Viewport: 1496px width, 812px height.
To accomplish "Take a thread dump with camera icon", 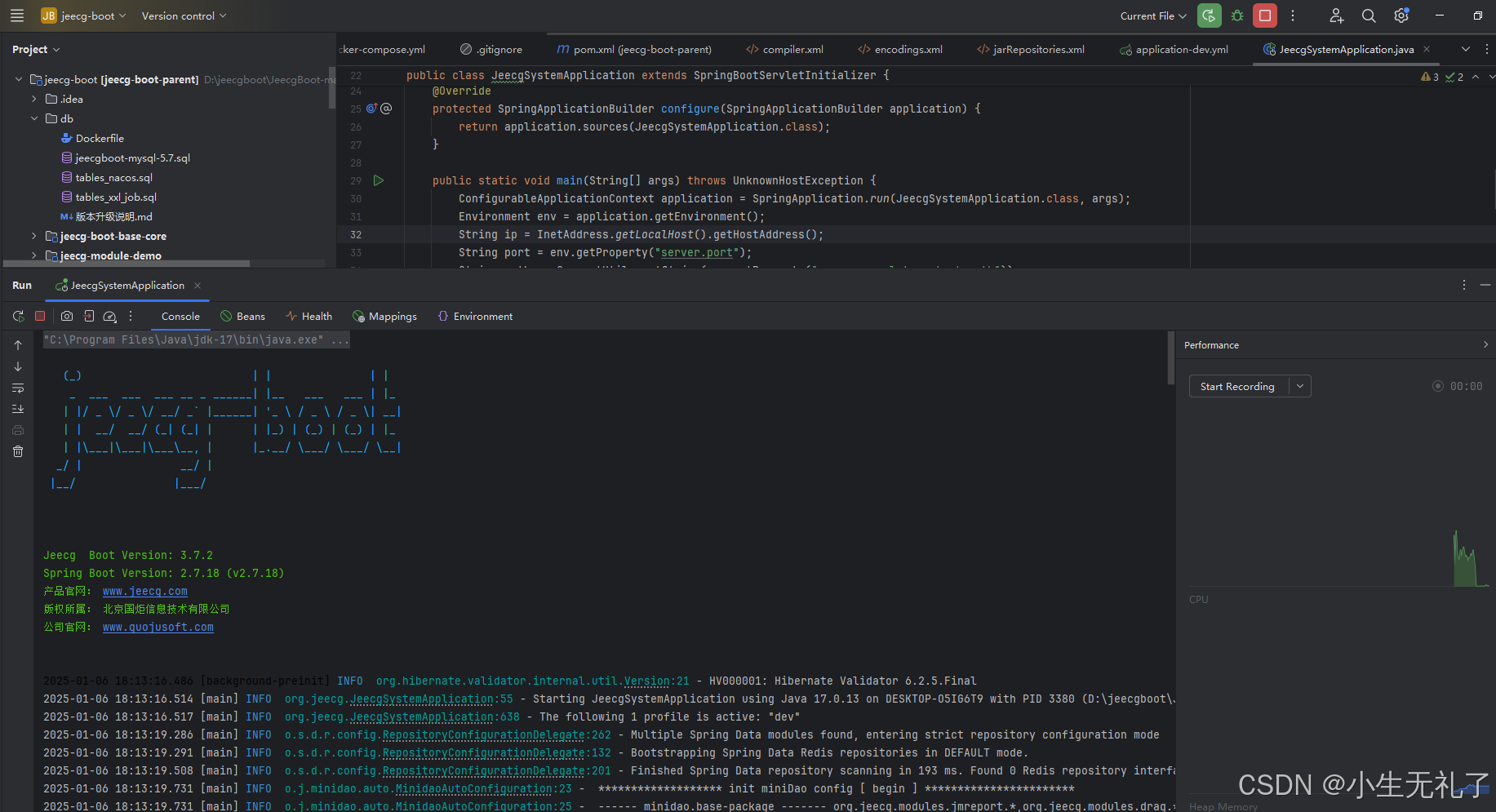I will point(67,316).
